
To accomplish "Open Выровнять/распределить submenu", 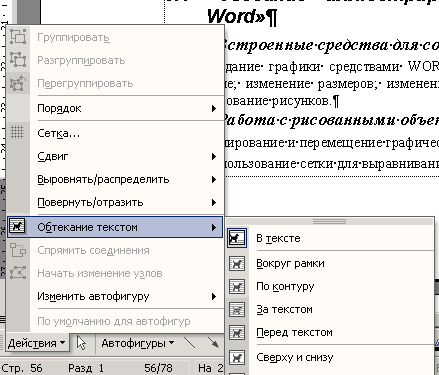I will 115,179.
